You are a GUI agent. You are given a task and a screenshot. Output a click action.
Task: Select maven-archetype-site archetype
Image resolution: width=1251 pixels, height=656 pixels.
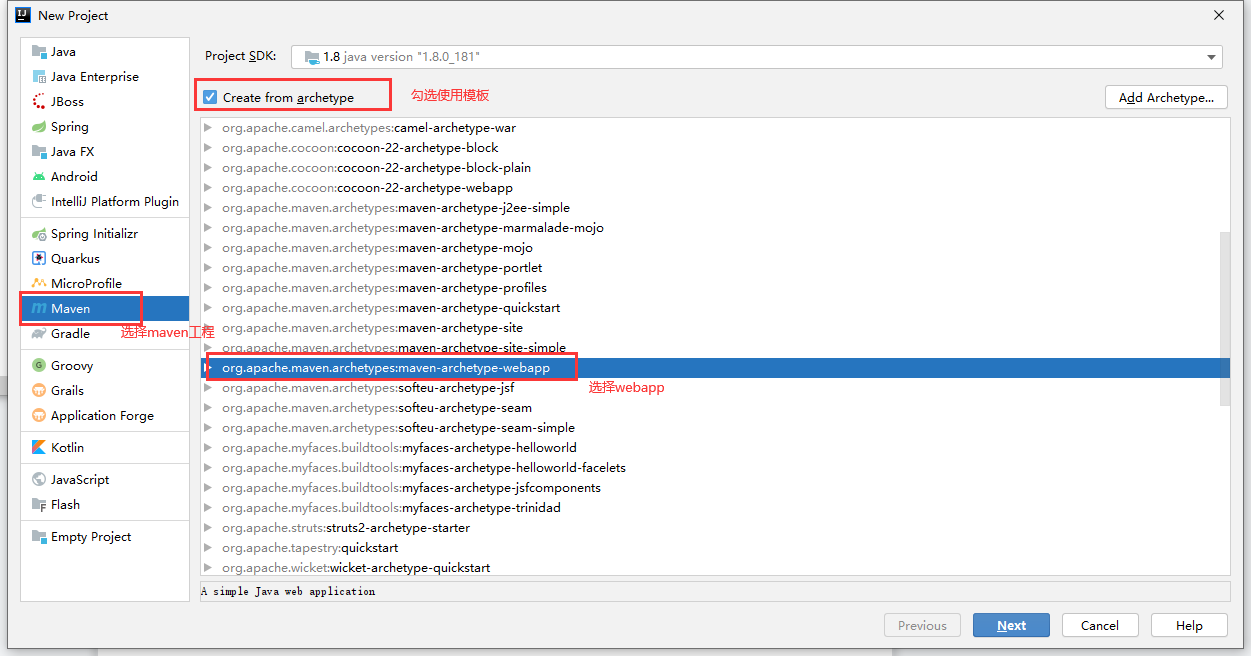(x=715, y=328)
